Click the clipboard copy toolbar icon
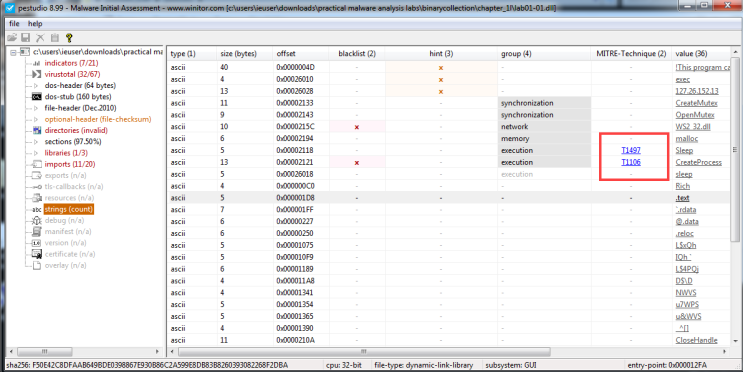 [x=54, y=37]
